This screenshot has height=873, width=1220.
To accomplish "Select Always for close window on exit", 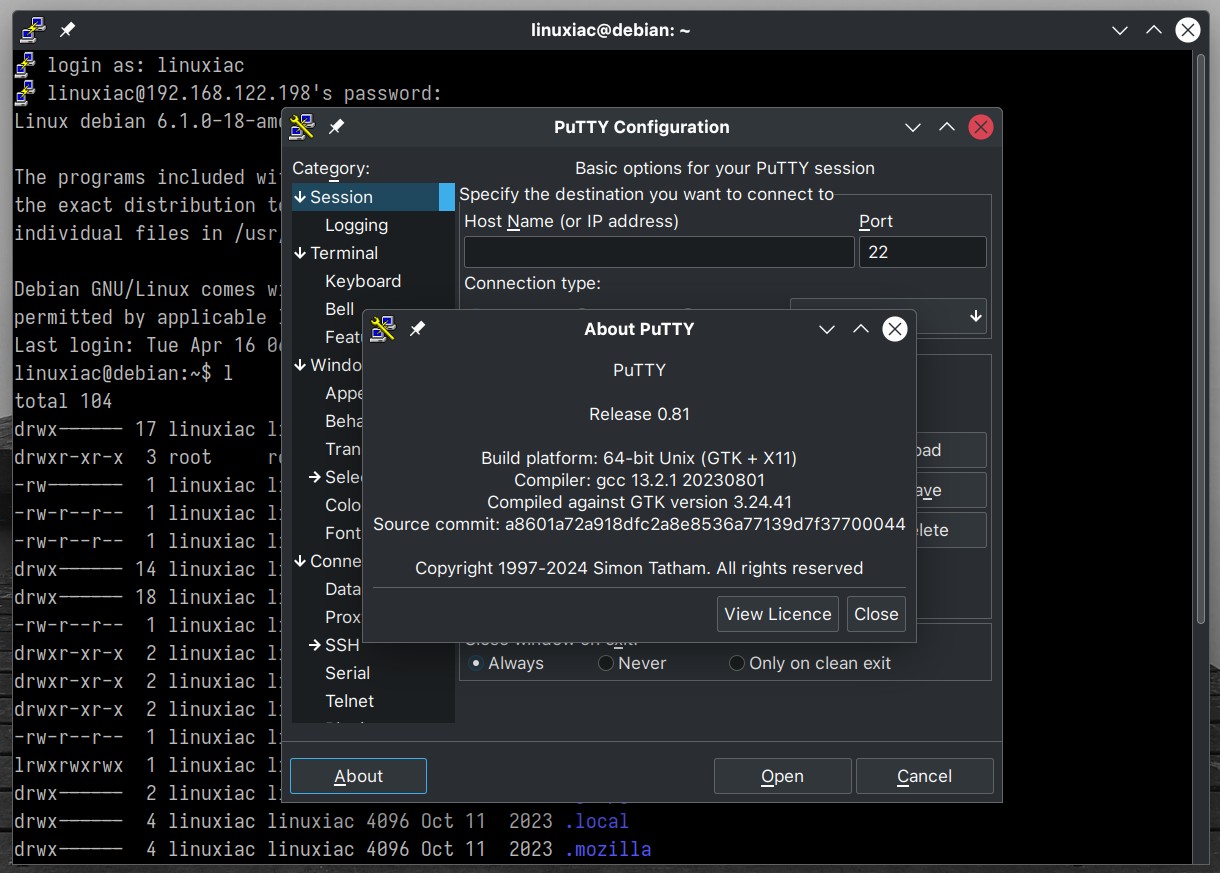I will click(x=507, y=663).
